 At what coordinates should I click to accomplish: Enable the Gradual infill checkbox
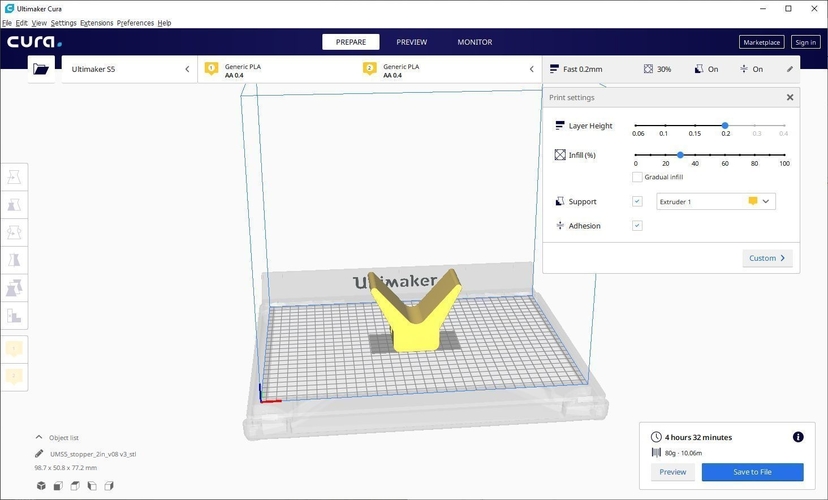click(x=637, y=177)
